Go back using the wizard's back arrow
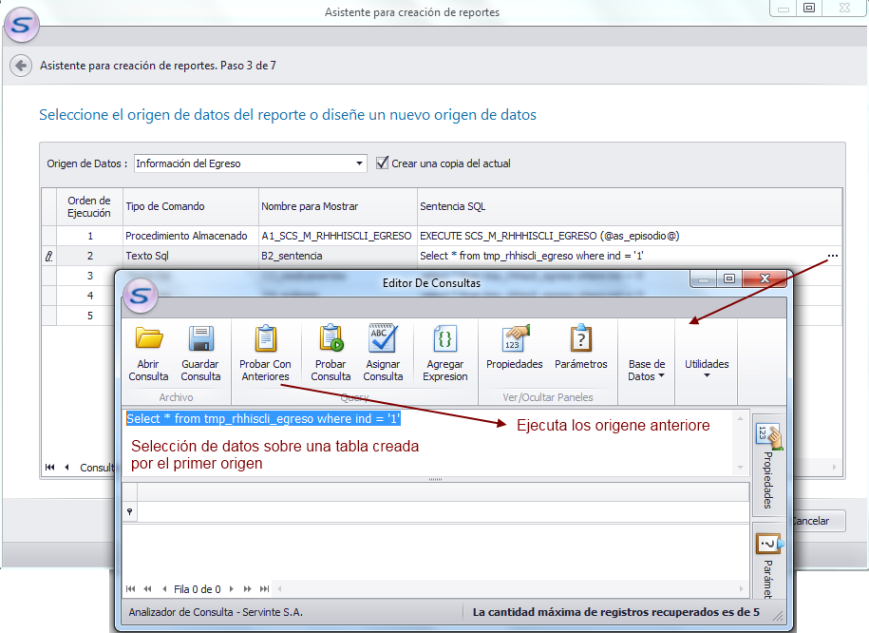Screen dimensions: 869x633 [20, 66]
